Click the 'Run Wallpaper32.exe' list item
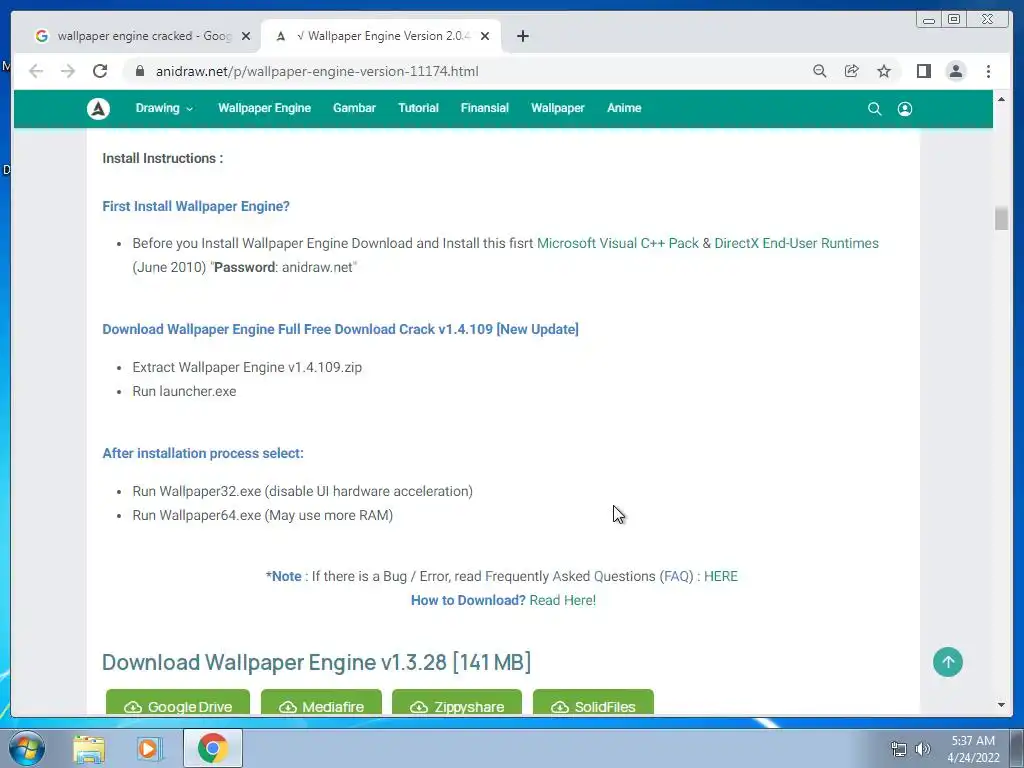The image size is (1024, 768). [x=302, y=491]
